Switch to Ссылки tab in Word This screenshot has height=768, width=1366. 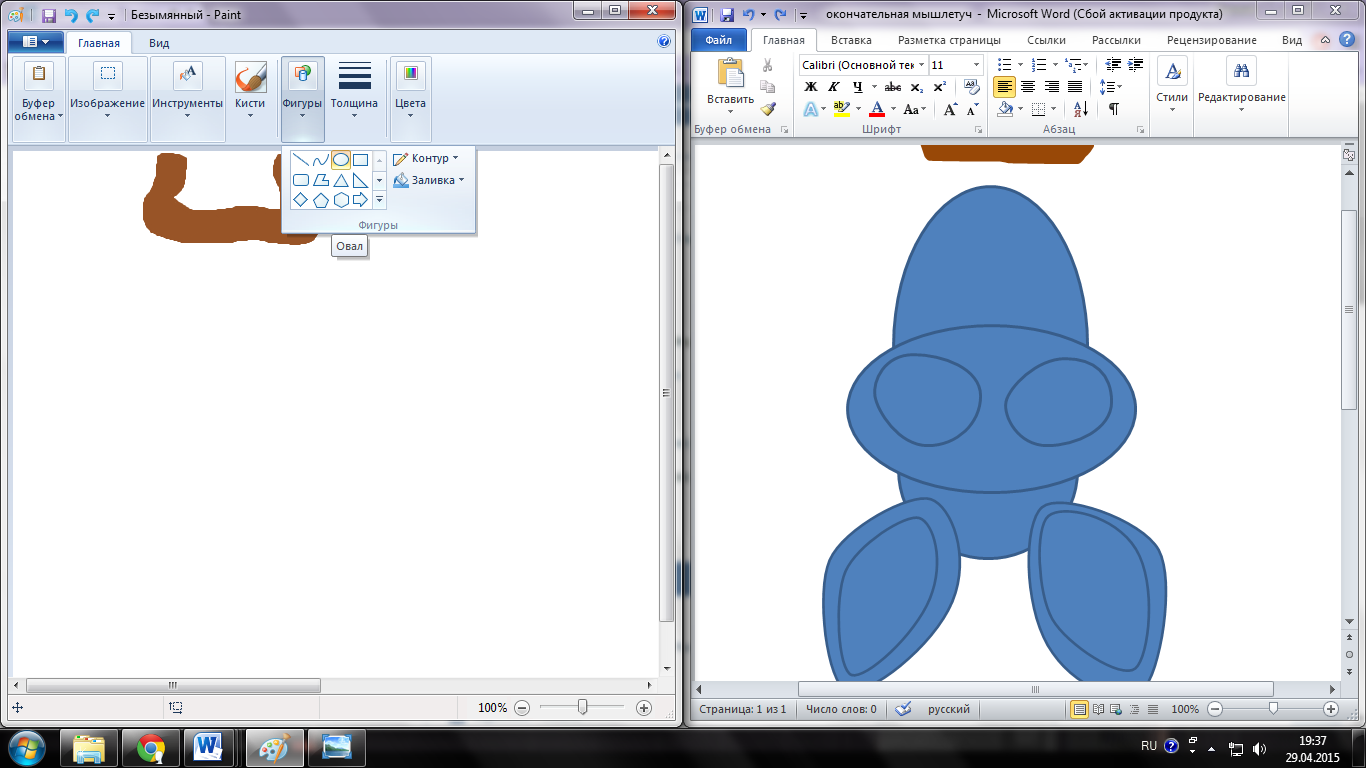(1045, 40)
